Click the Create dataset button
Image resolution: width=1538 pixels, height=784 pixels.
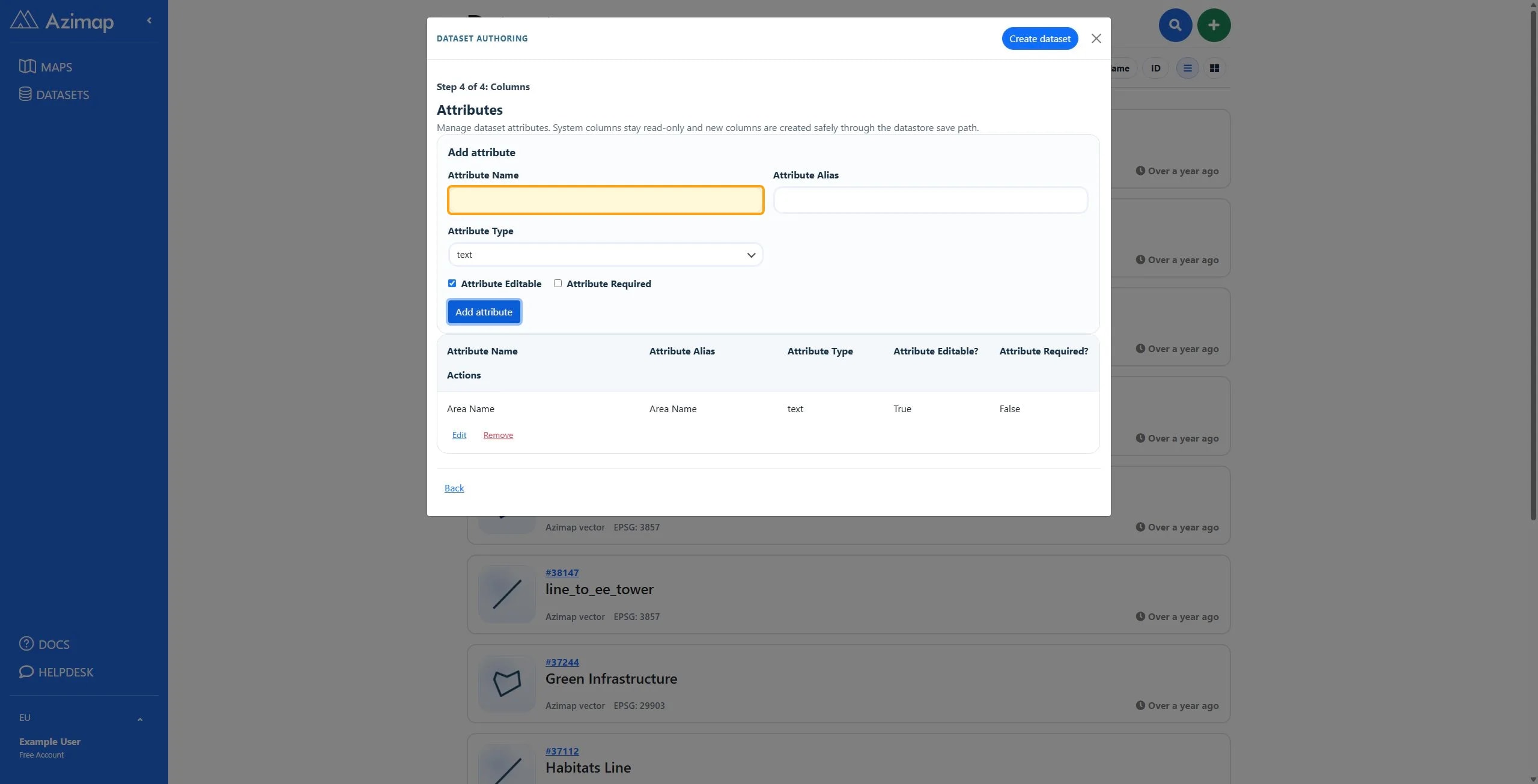(1039, 38)
